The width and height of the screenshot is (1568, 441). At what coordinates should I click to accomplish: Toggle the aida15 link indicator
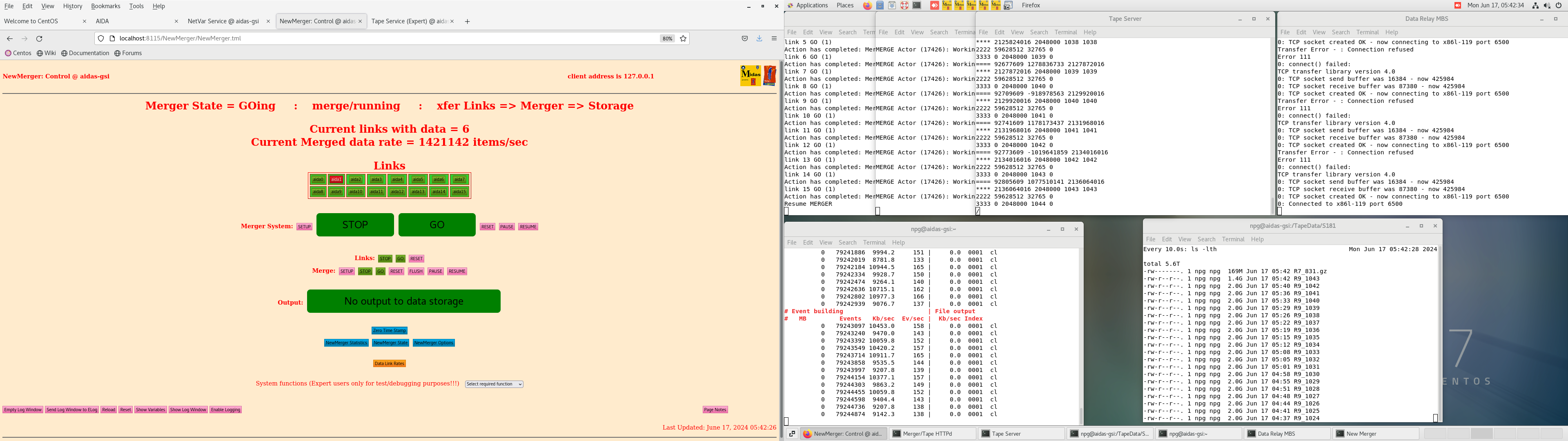[x=459, y=192]
